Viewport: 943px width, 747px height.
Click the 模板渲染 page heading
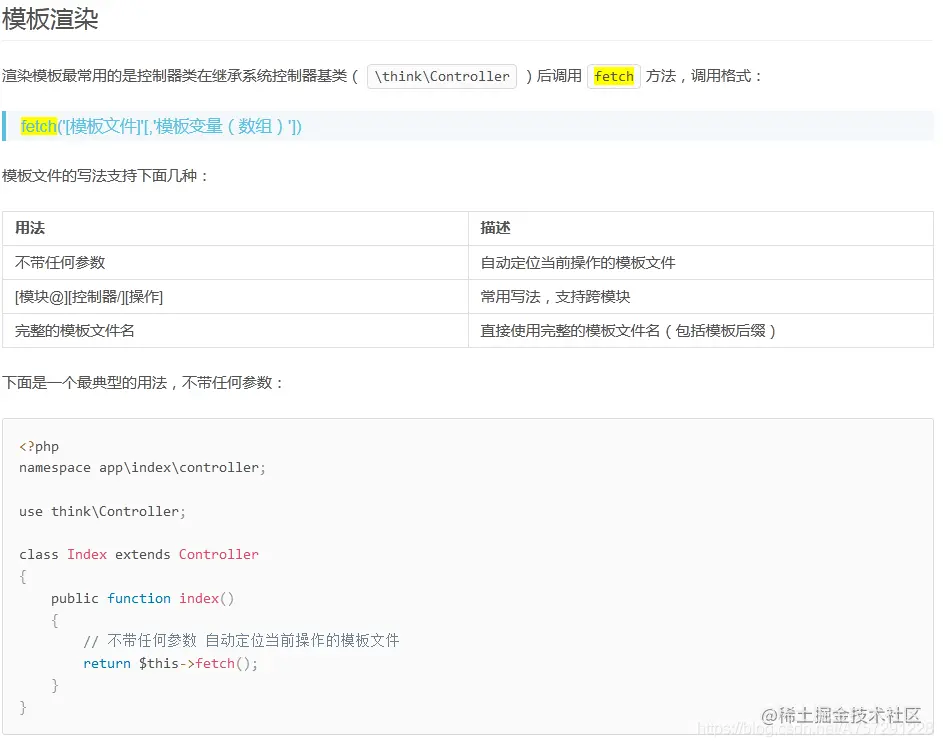click(50, 19)
